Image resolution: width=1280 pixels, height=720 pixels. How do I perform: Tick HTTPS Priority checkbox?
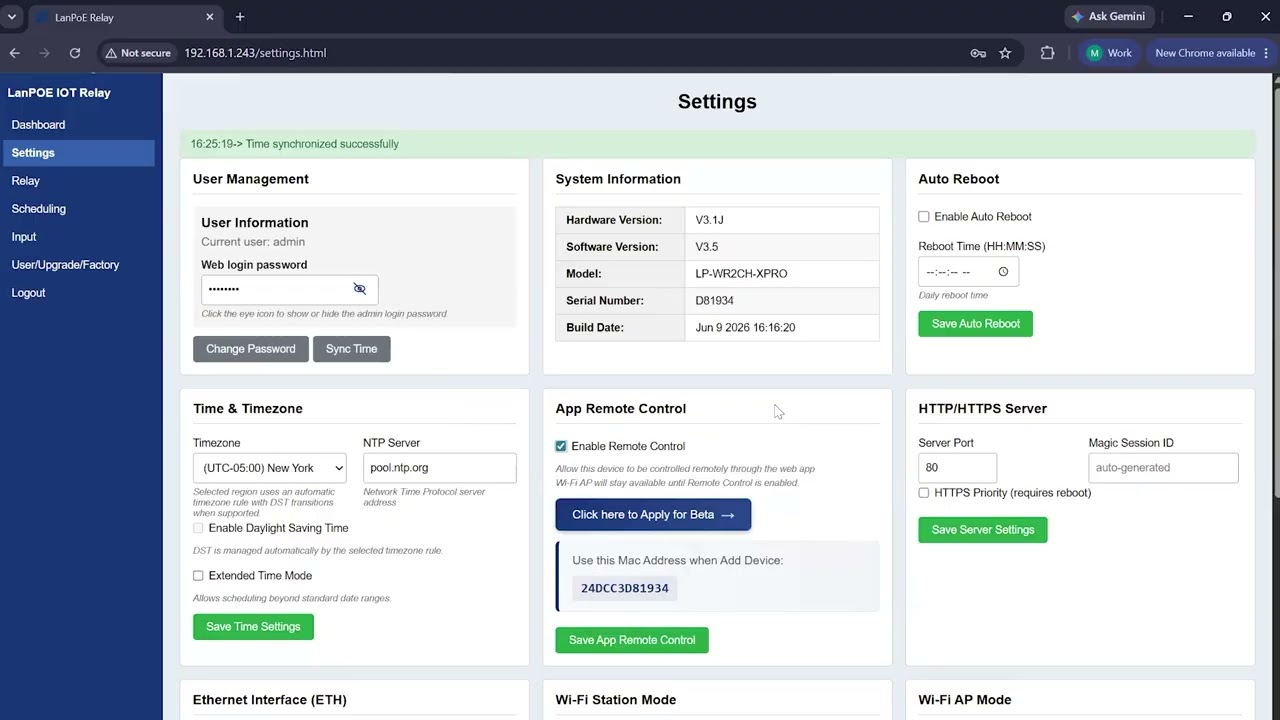pos(924,493)
